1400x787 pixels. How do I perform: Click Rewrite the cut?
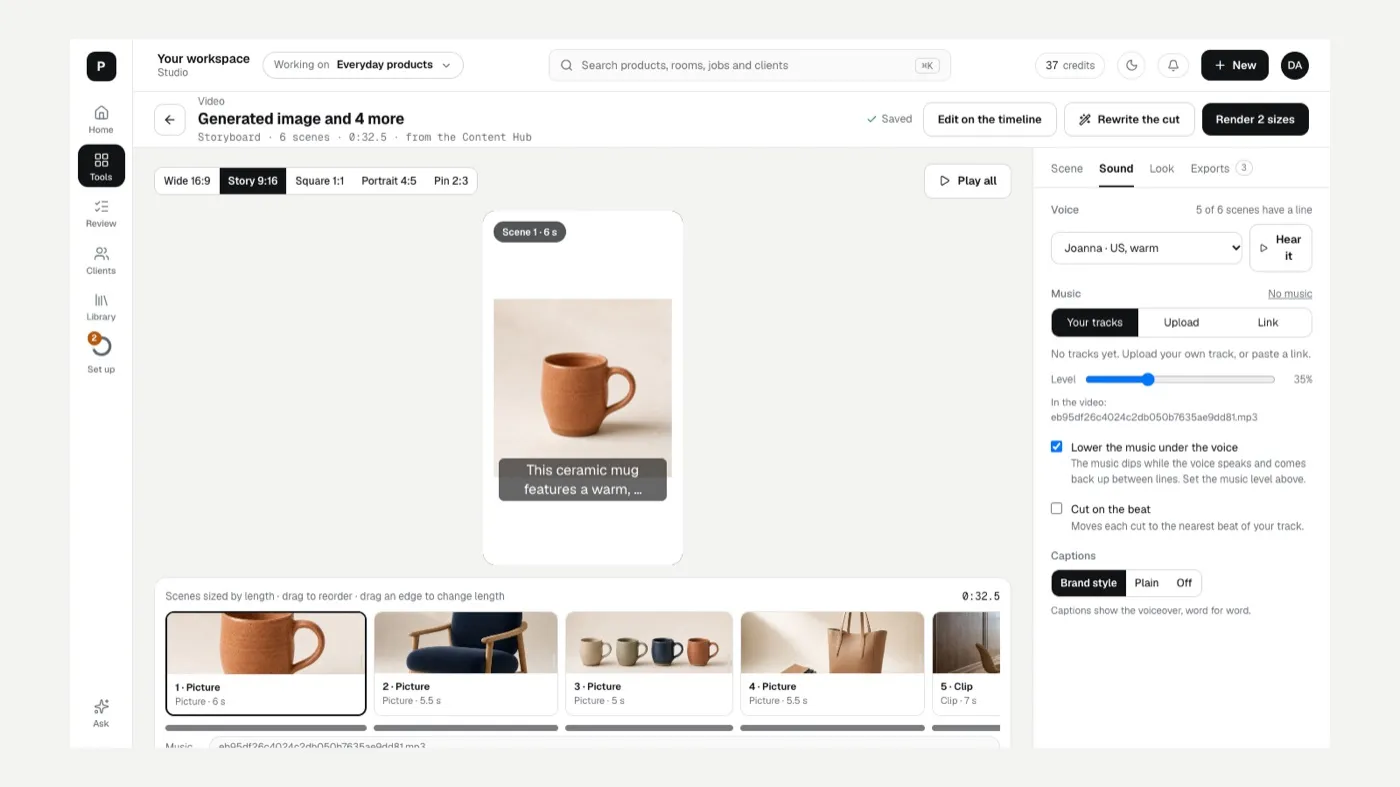coord(1129,119)
